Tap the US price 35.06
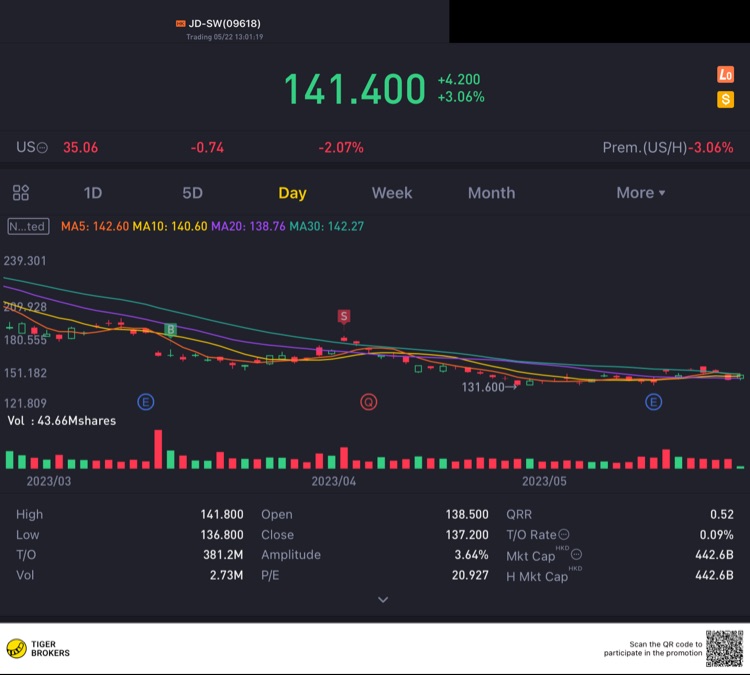This screenshot has width=750, height=675. click(80, 147)
